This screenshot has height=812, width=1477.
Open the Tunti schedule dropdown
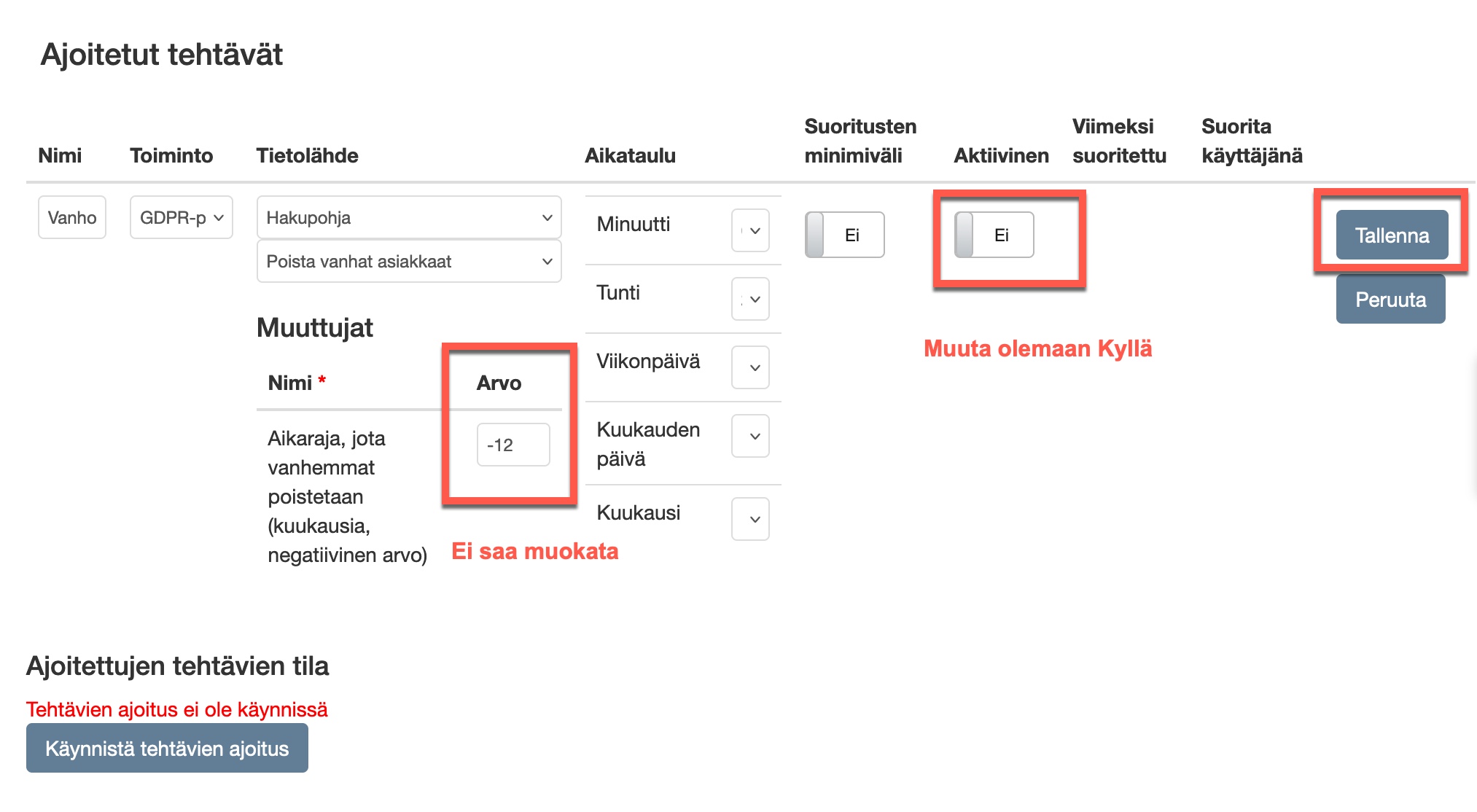click(x=750, y=299)
